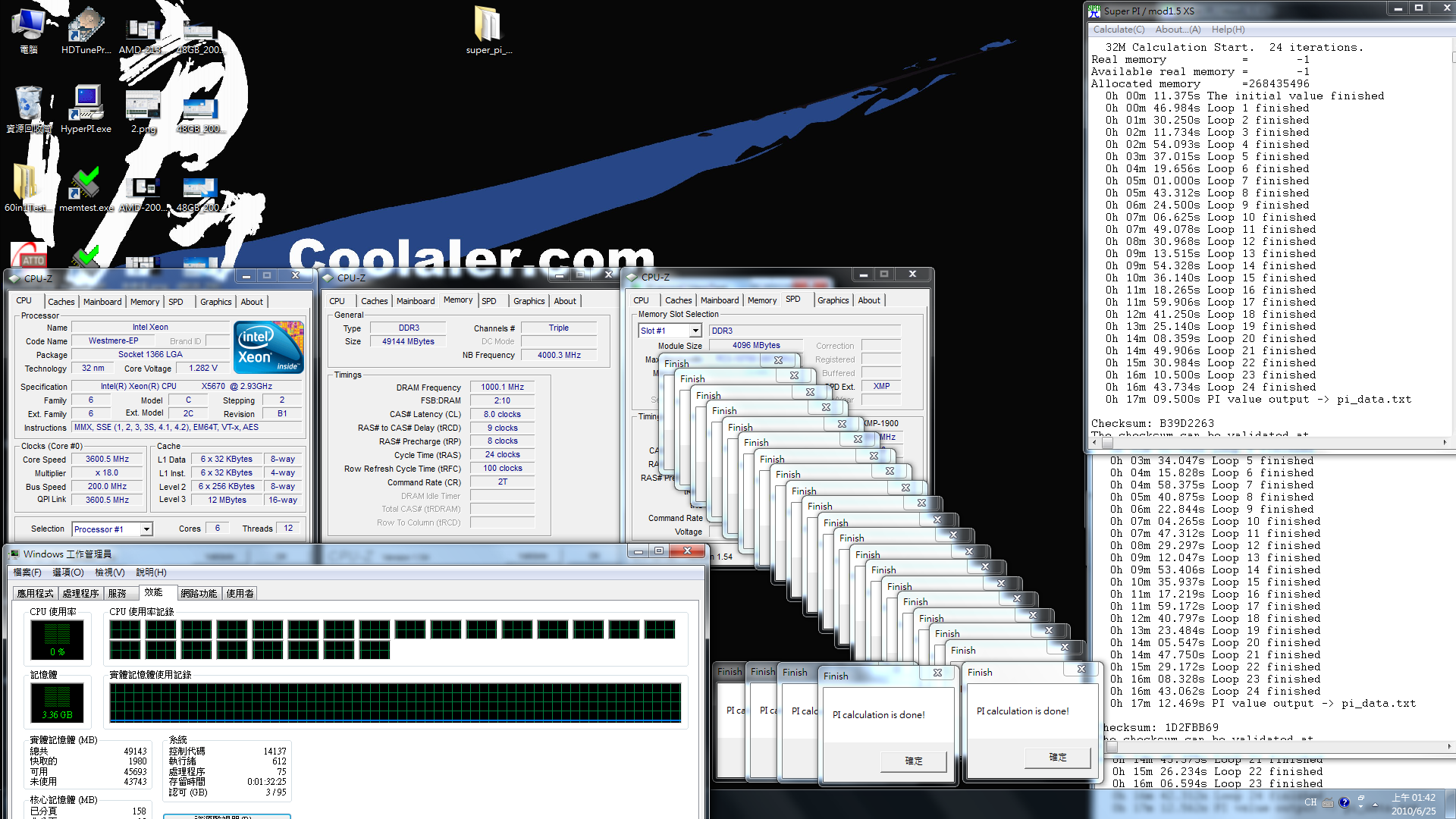
Task: Open About tab in processor CPU-Z window
Action: click(x=252, y=302)
